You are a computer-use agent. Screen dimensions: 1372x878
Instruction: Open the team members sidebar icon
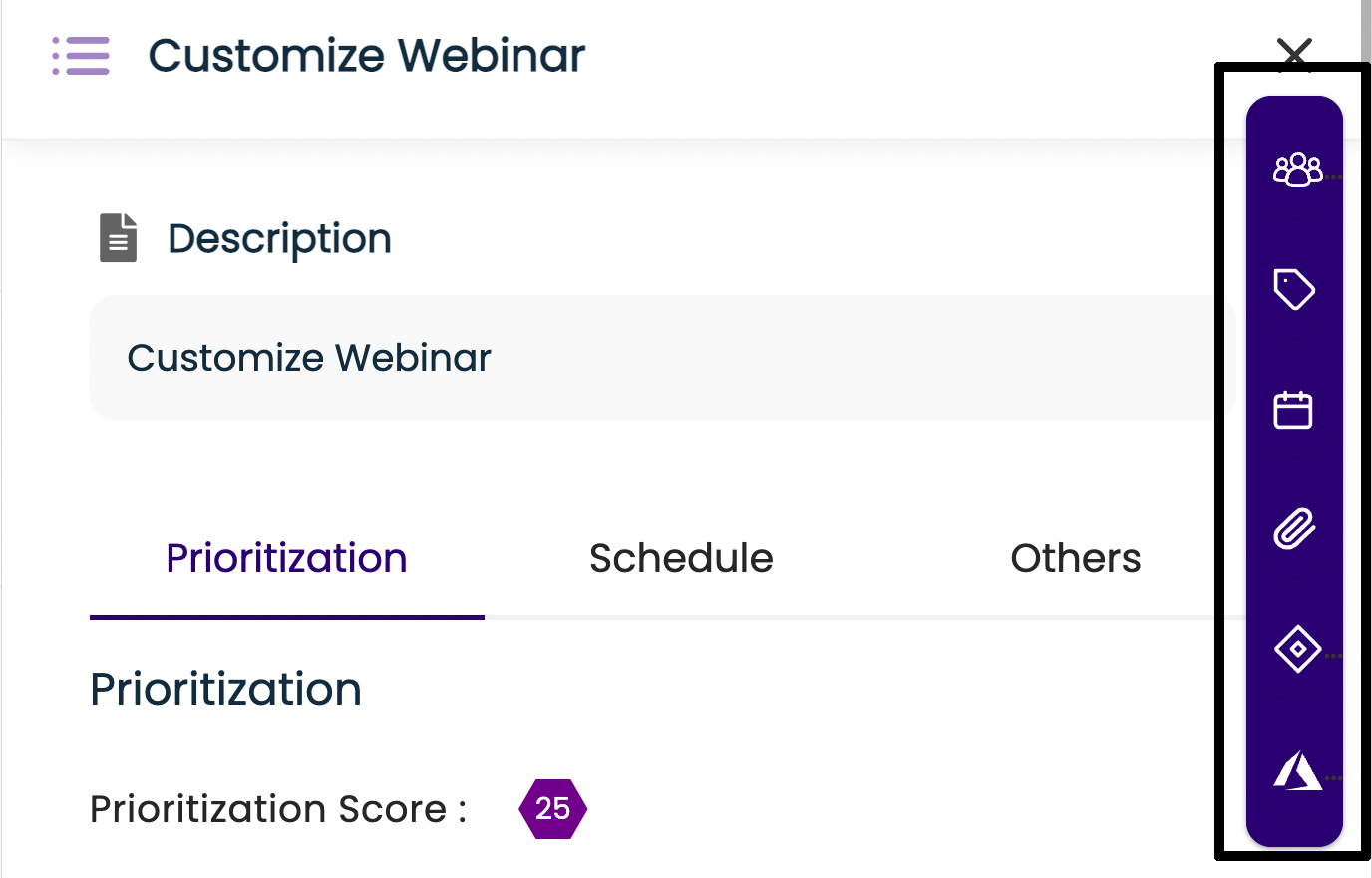pos(1296,170)
